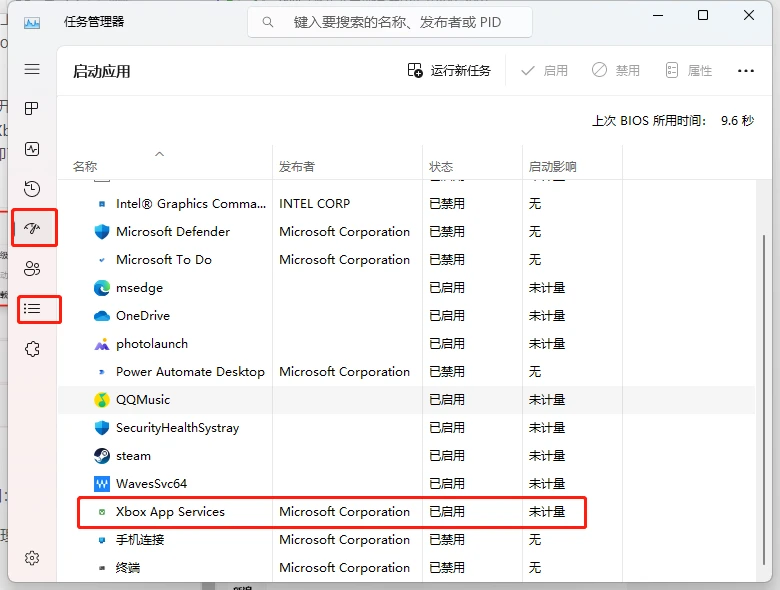The image size is (780, 590).
Task: Select the 手机连接 row name
Action: click(x=140, y=540)
